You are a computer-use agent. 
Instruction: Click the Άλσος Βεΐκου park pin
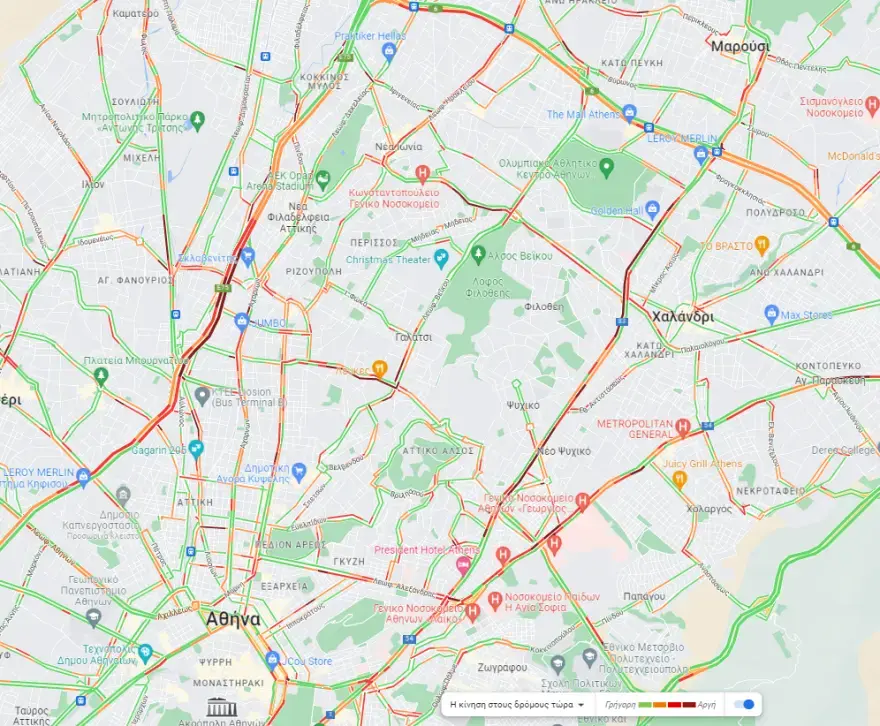[x=478, y=255]
